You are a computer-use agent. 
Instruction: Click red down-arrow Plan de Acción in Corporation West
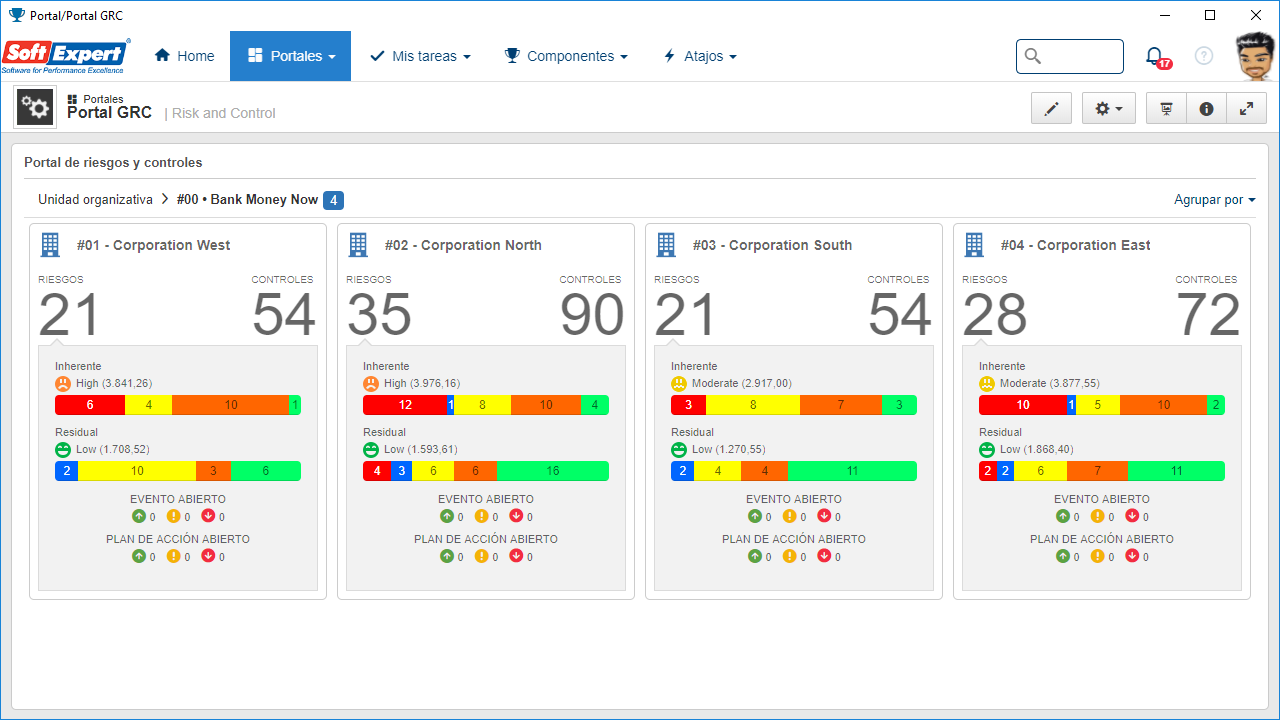click(x=208, y=556)
